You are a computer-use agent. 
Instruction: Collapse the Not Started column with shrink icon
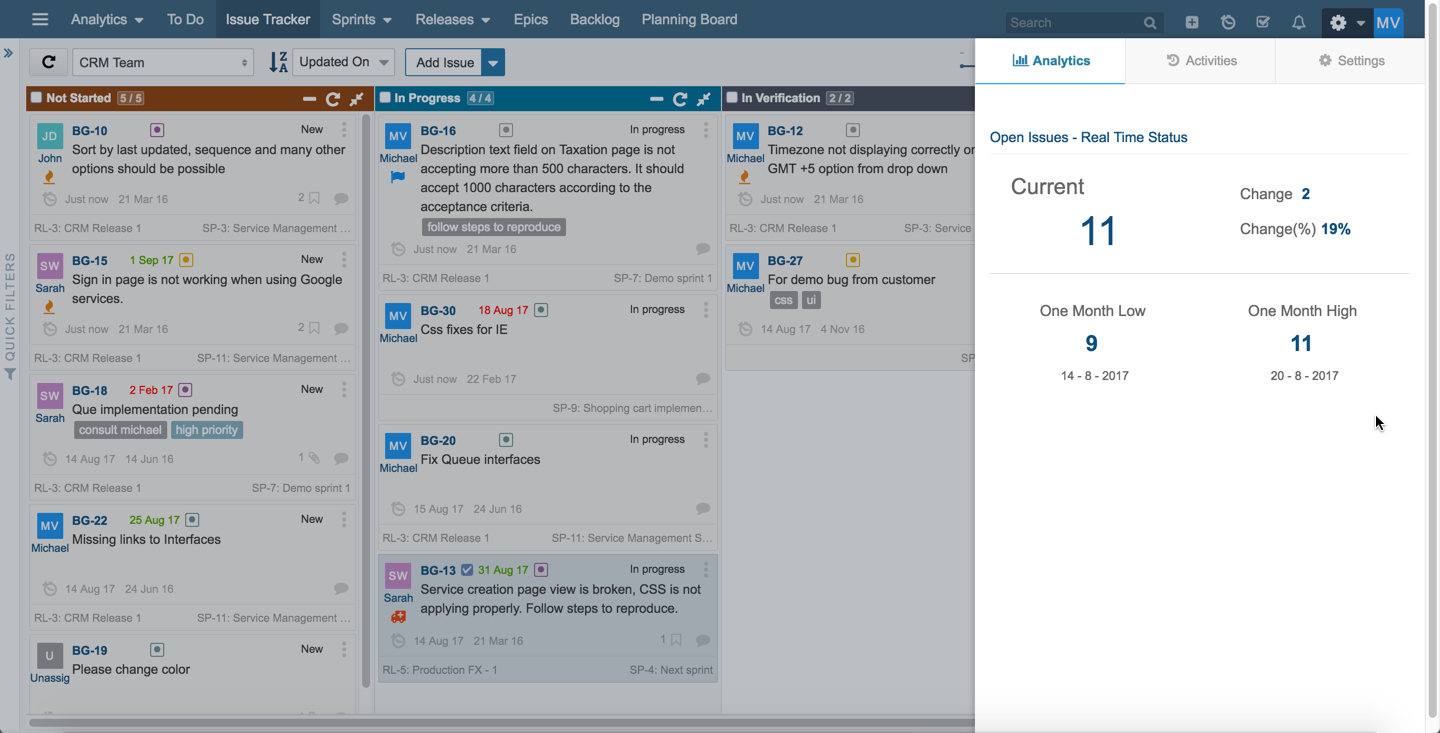pyautogui.click(x=357, y=99)
